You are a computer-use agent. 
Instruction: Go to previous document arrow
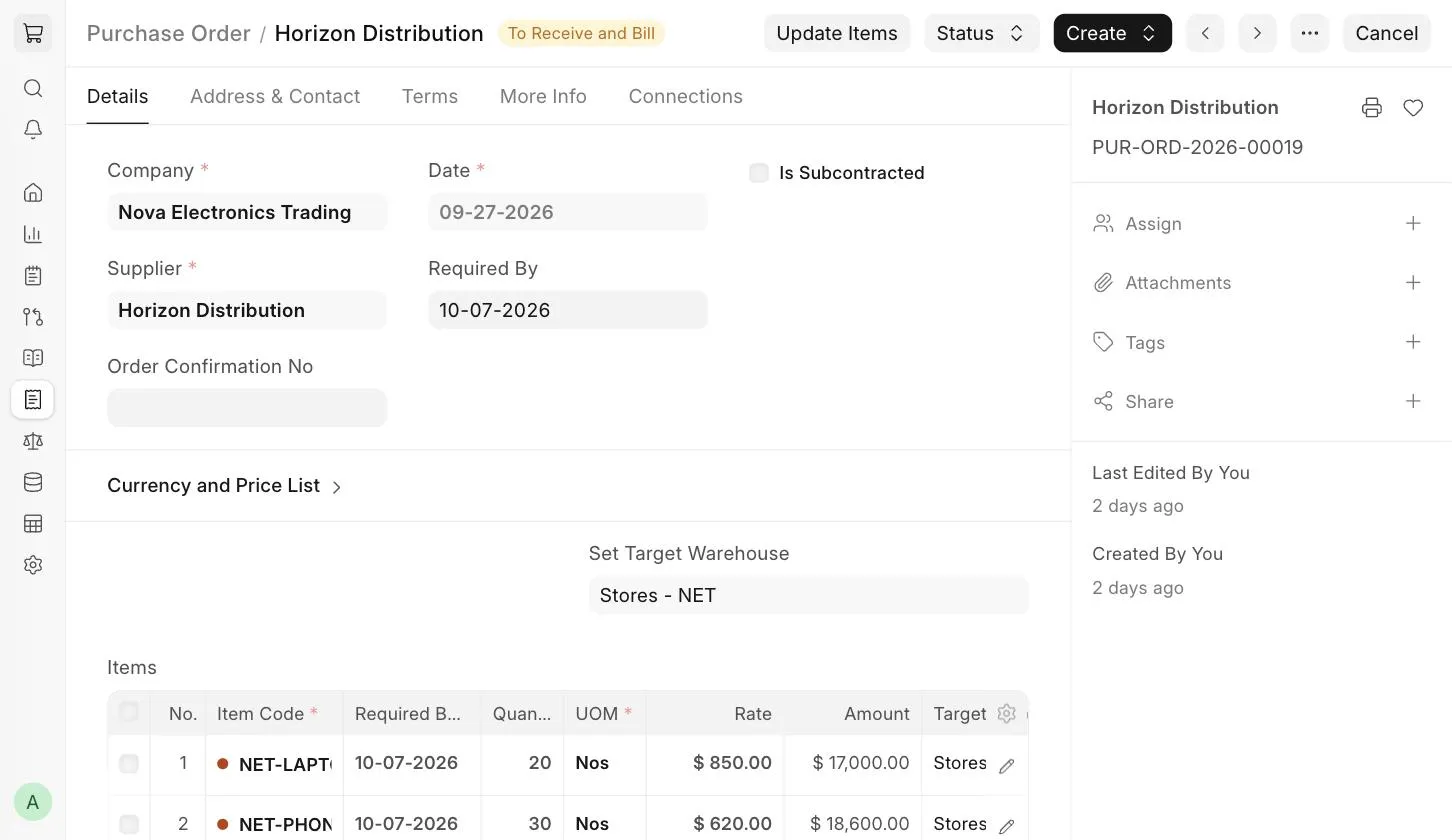point(1205,33)
